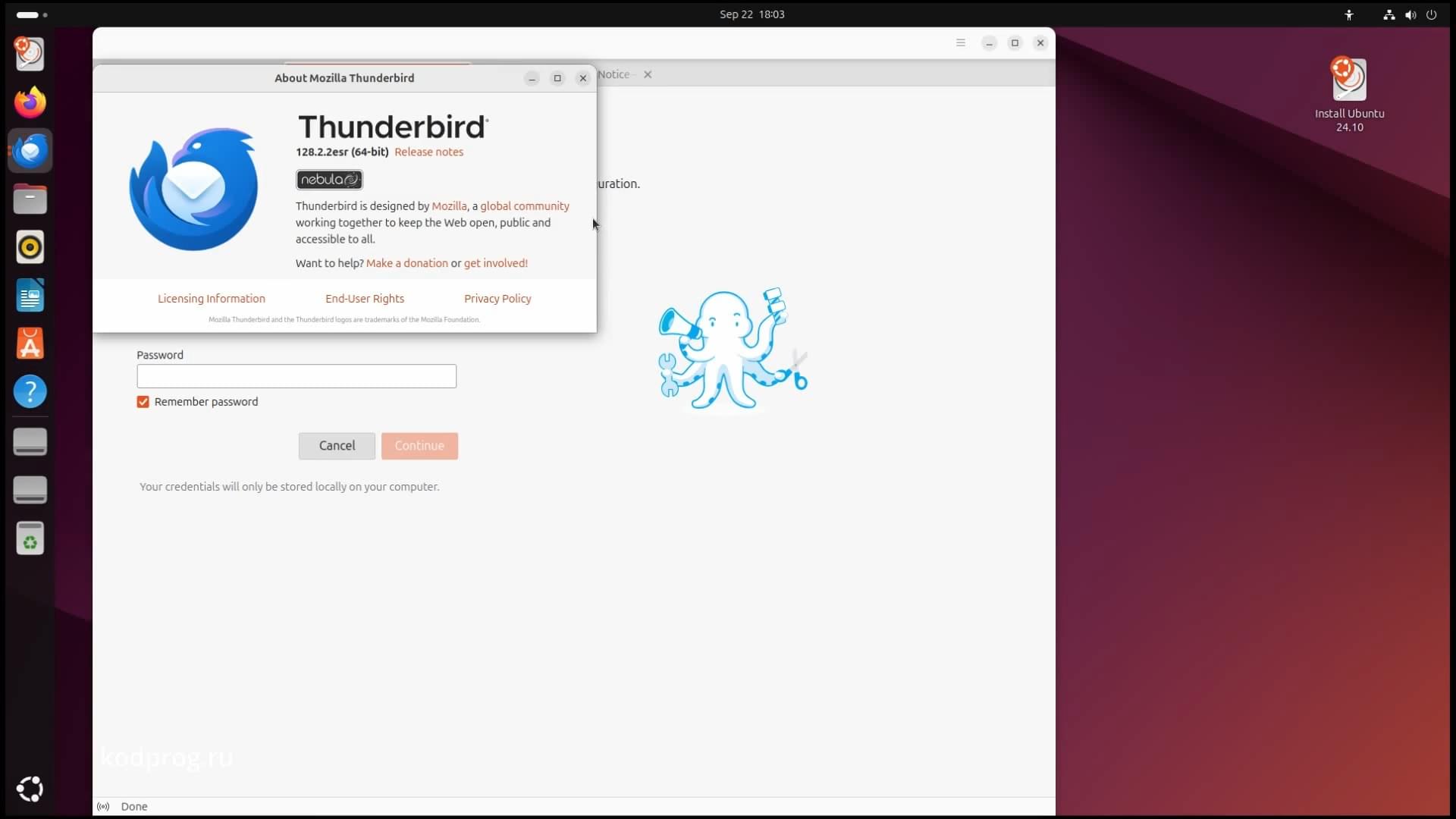Open Thunderbird hamburger menu
The image size is (1456, 819).
[960, 42]
